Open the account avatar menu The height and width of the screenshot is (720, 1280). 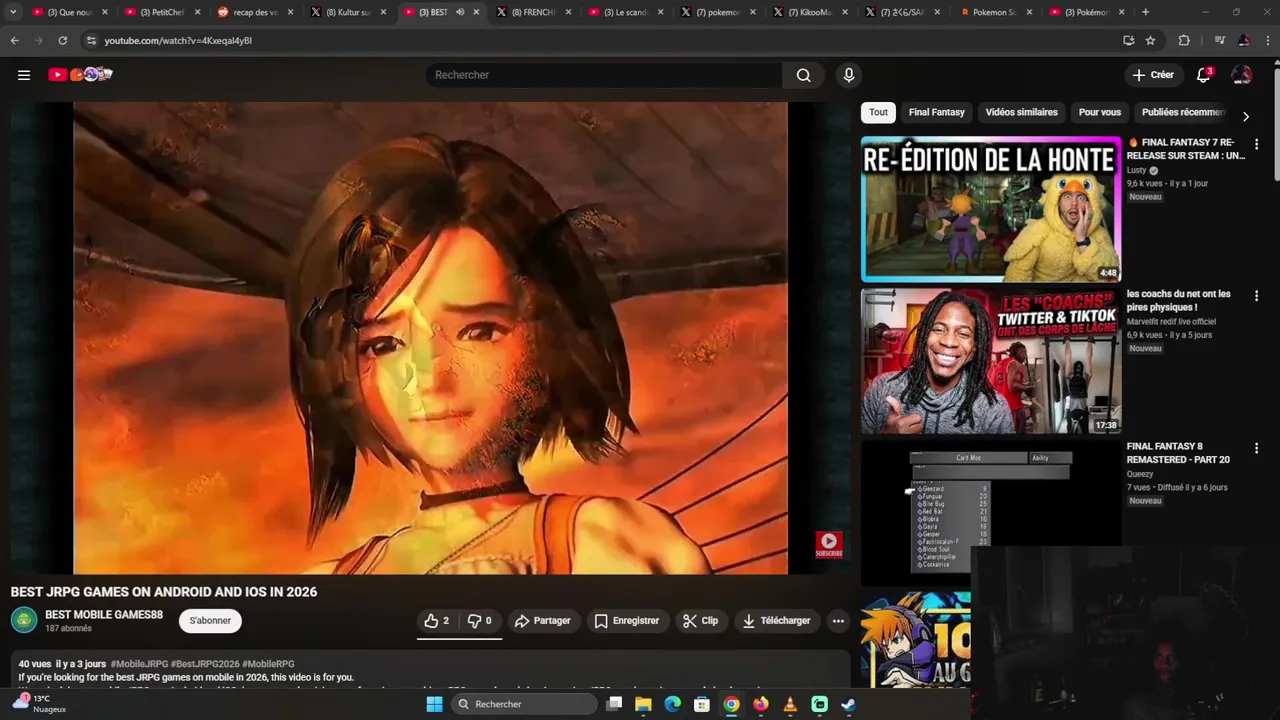(1241, 75)
